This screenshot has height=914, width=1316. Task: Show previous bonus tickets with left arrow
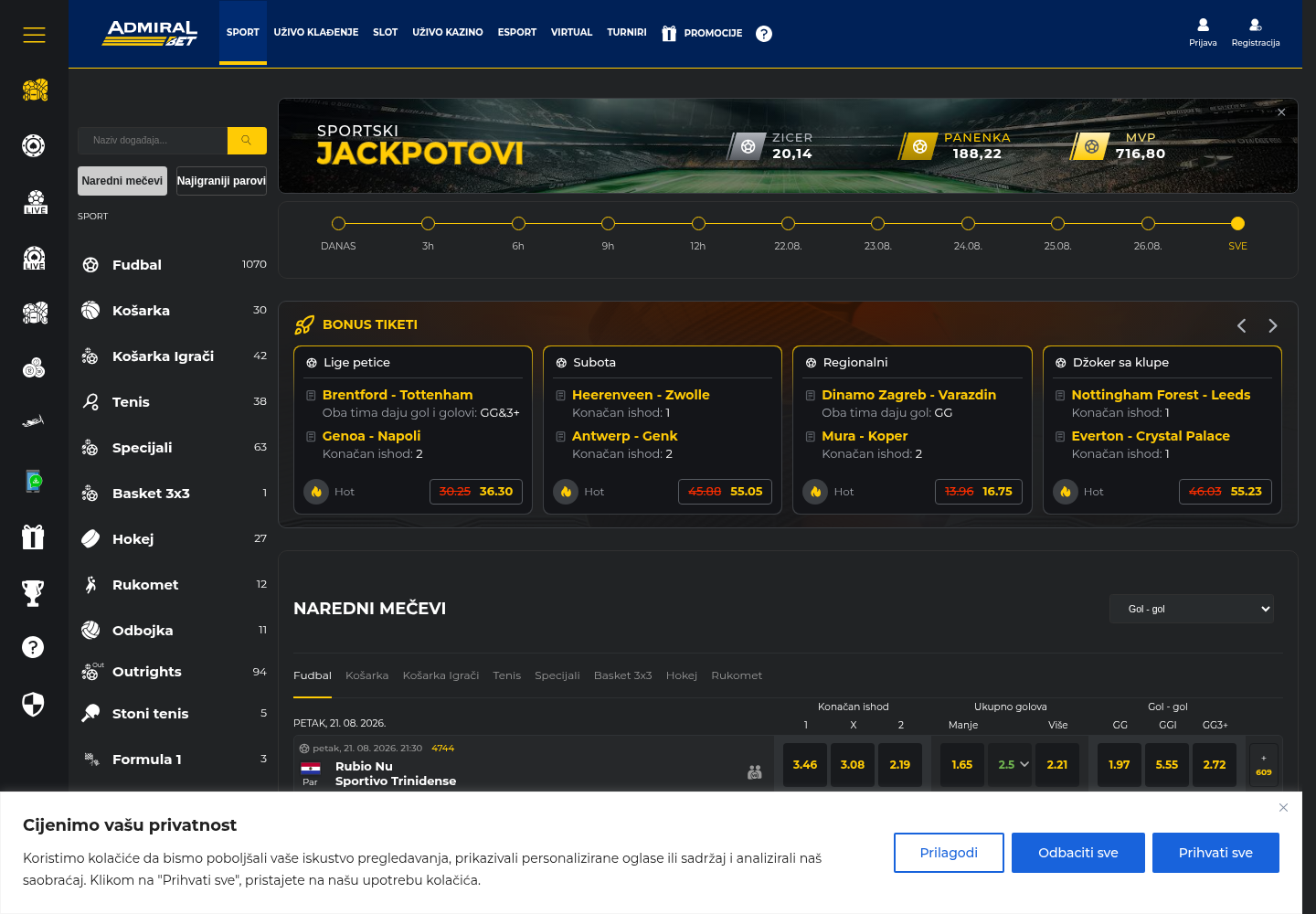pos(1241,325)
